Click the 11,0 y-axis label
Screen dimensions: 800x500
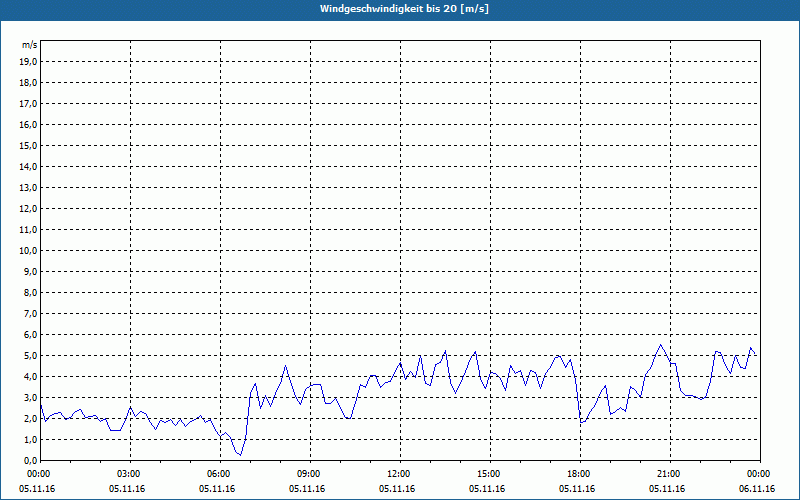28,230
